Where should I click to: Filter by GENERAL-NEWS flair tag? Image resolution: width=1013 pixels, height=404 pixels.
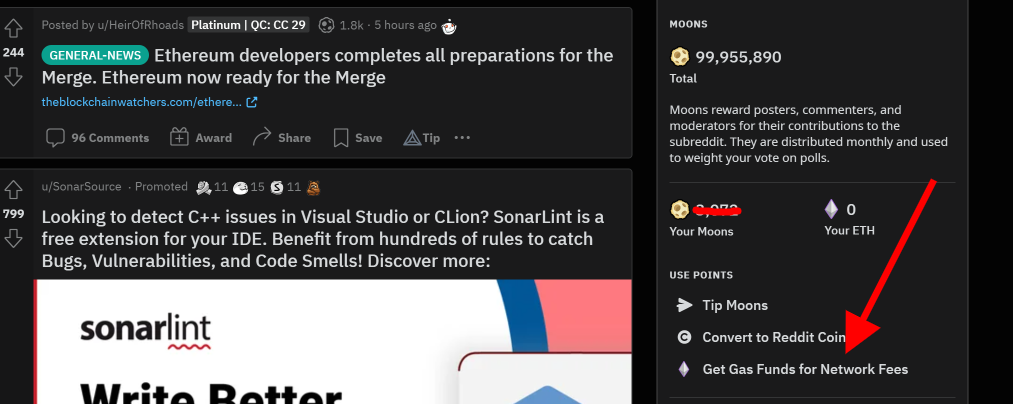click(x=95, y=56)
